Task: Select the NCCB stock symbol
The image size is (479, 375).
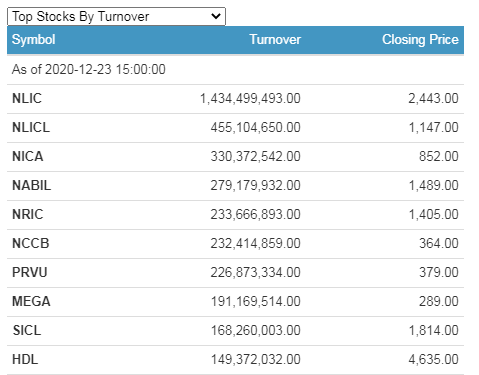Action: click(31, 243)
